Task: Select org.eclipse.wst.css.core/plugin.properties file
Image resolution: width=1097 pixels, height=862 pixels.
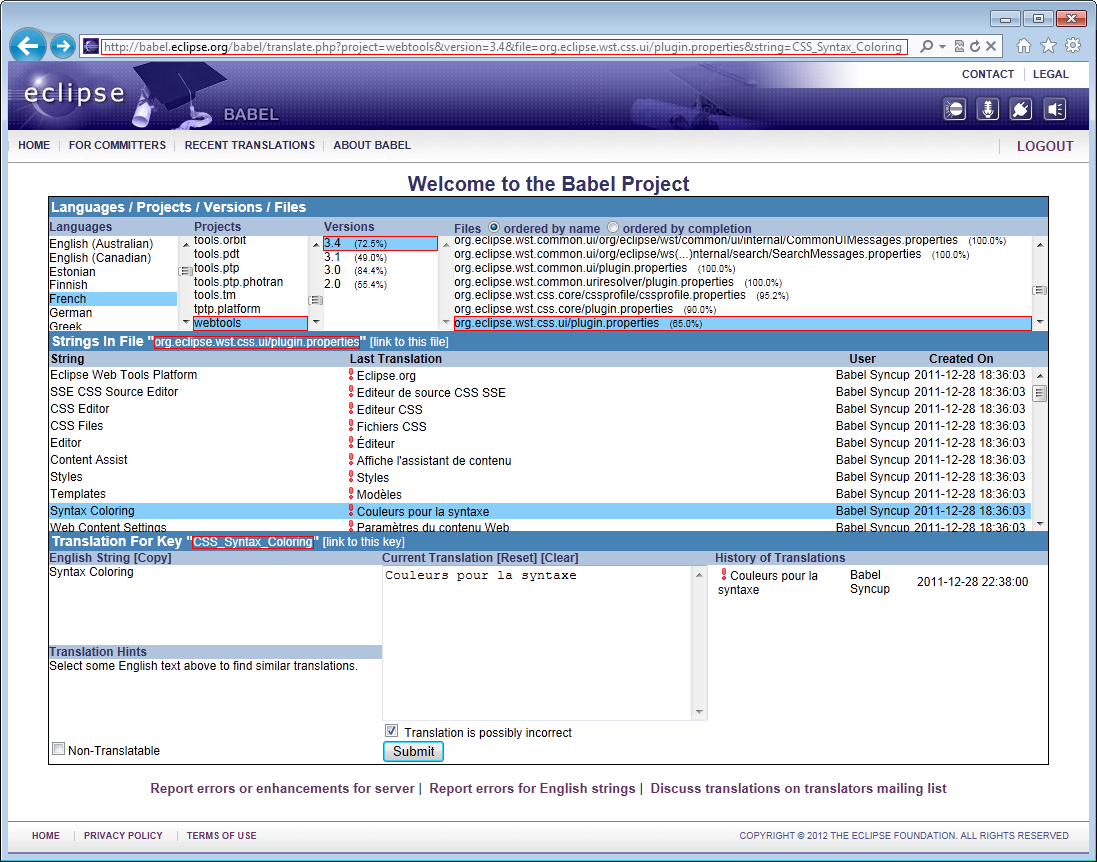Action: (x=742, y=309)
